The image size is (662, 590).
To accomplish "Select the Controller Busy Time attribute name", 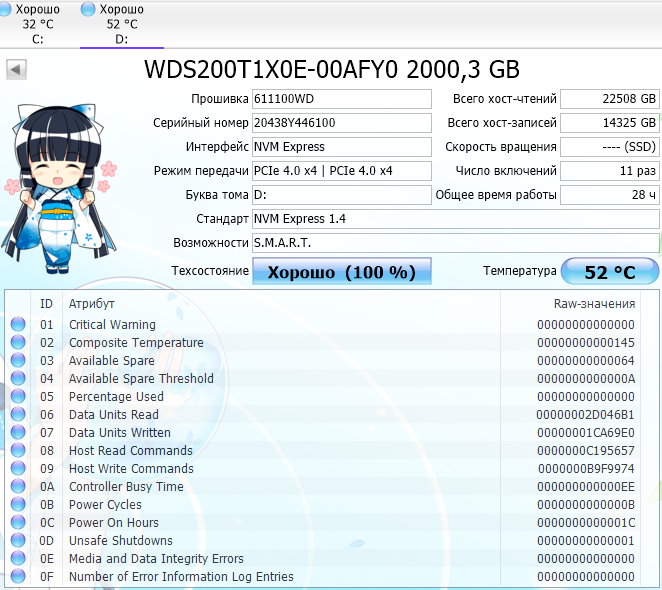I will (126, 487).
